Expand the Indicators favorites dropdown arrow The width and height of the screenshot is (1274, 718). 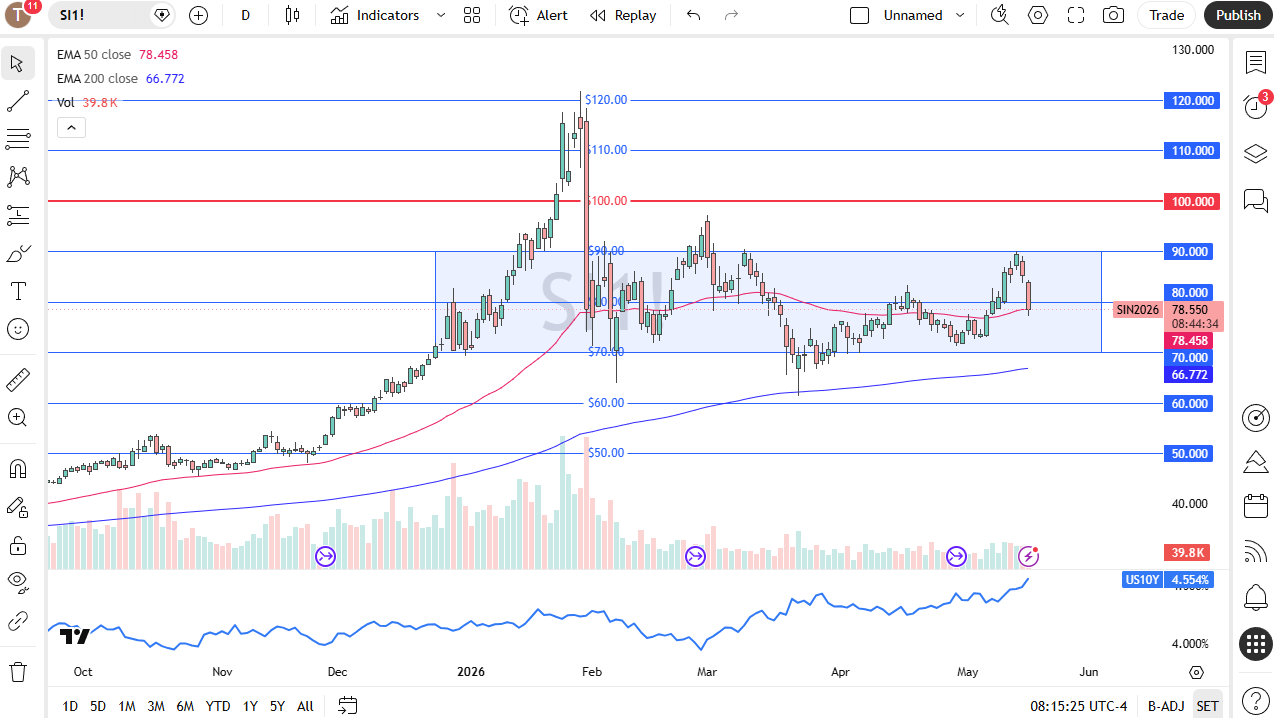(441, 15)
